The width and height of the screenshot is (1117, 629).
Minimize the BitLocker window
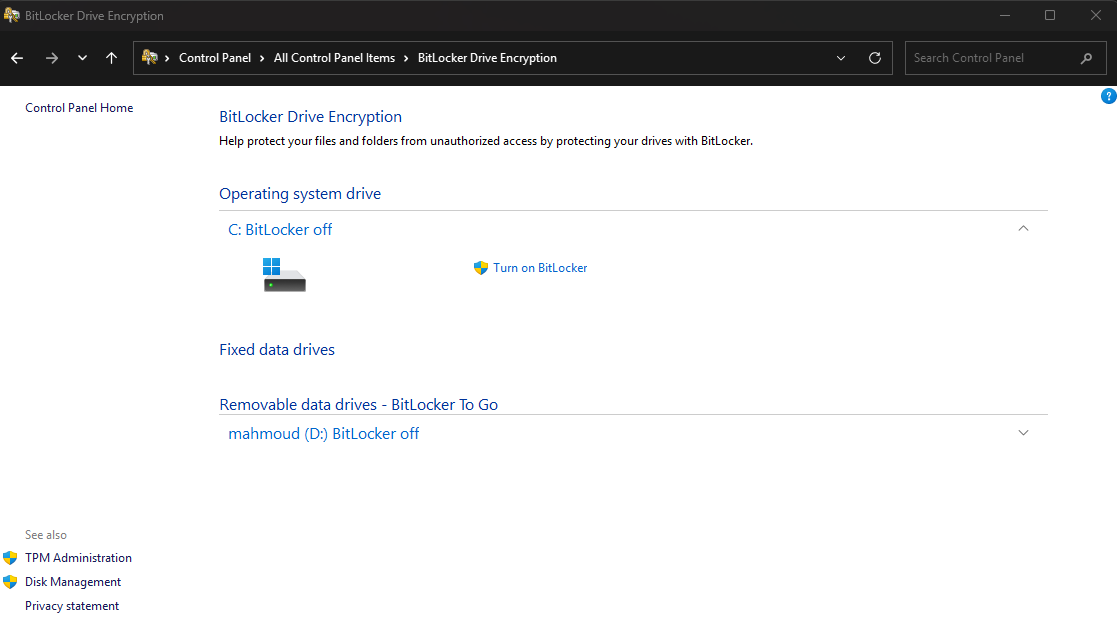(1005, 15)
